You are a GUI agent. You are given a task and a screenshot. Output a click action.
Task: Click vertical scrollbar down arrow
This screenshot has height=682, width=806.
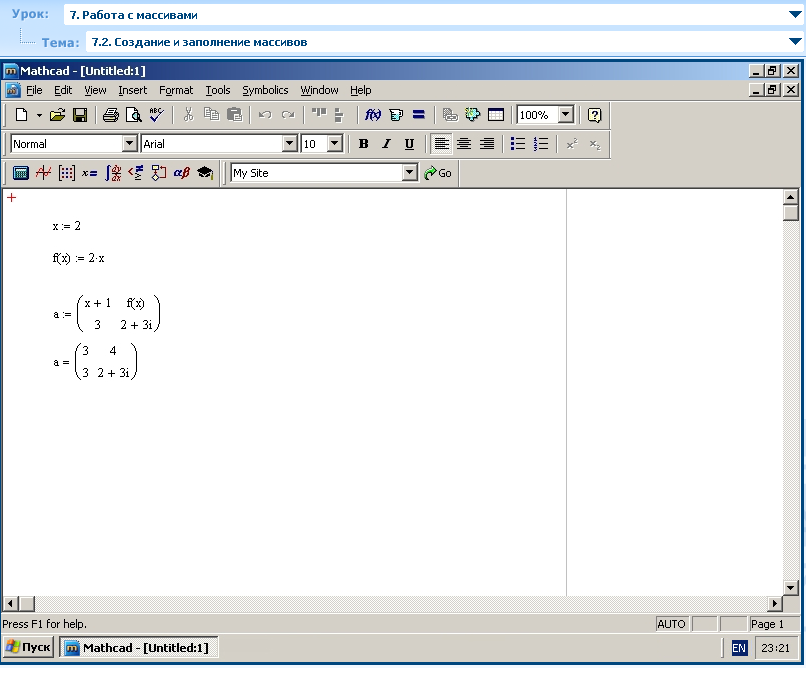(x=791, y=587)
